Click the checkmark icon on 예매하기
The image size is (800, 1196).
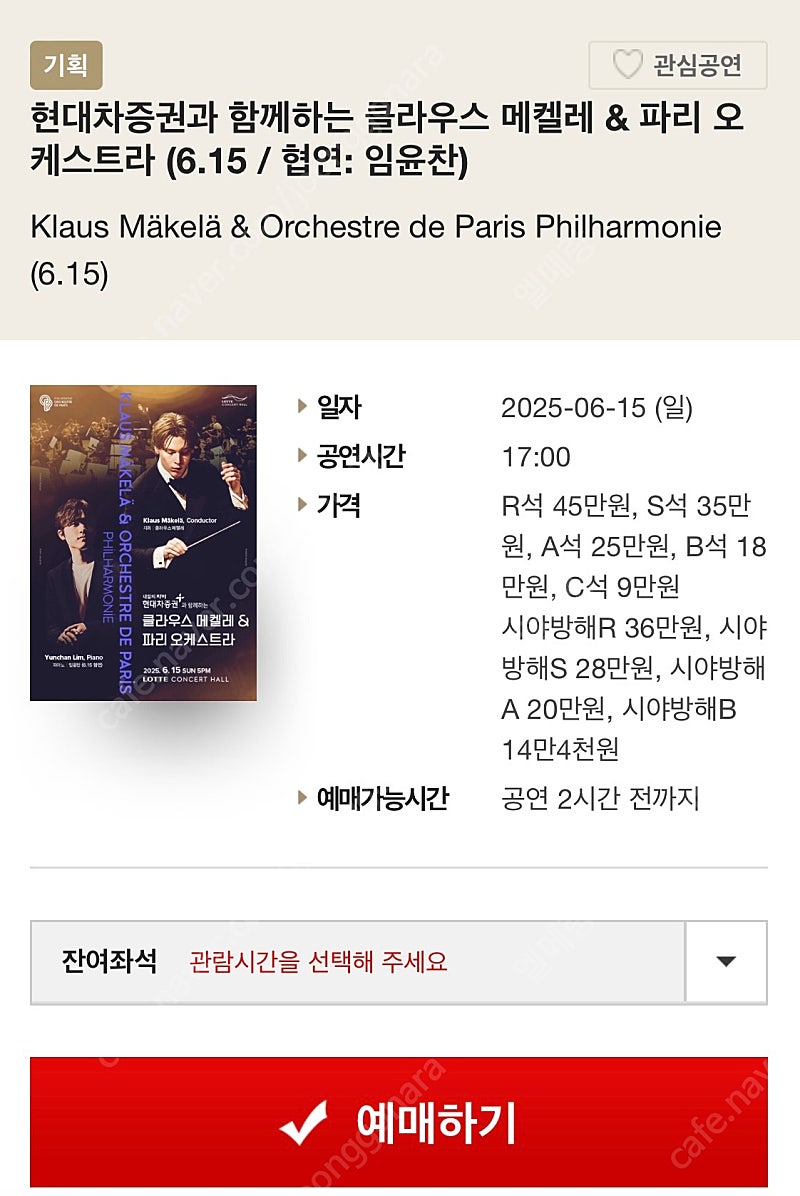(x=304, y=1123)
